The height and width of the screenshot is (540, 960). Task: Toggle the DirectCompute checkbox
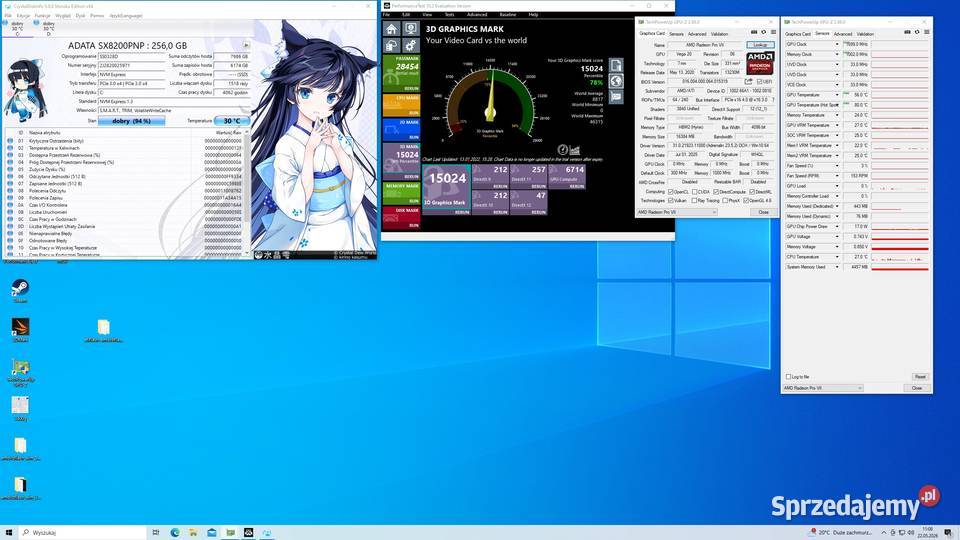click(x=716, y=192)
